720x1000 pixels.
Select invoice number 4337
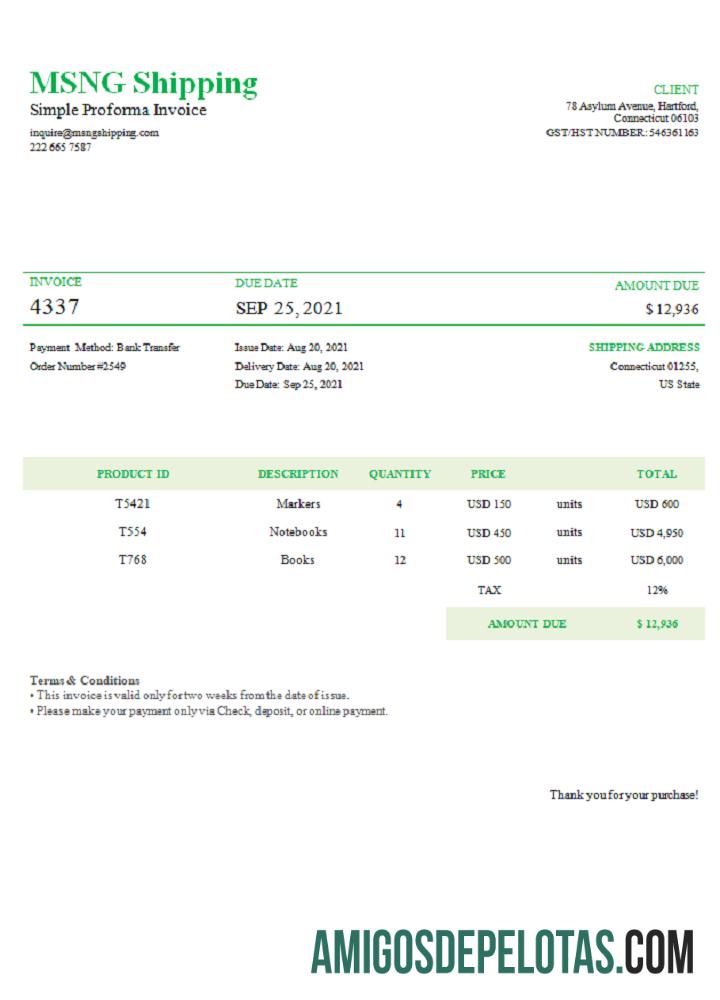[55, 308]
